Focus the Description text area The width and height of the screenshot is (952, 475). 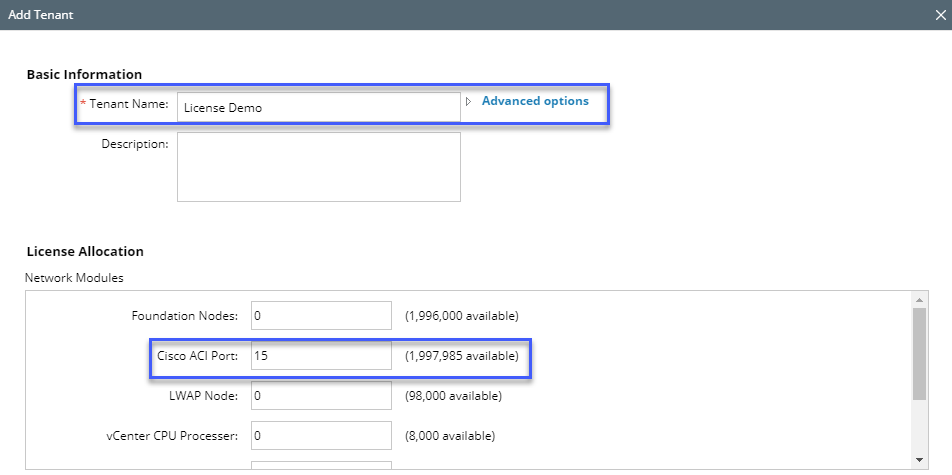pyautogui.click(x=318, y=167)
